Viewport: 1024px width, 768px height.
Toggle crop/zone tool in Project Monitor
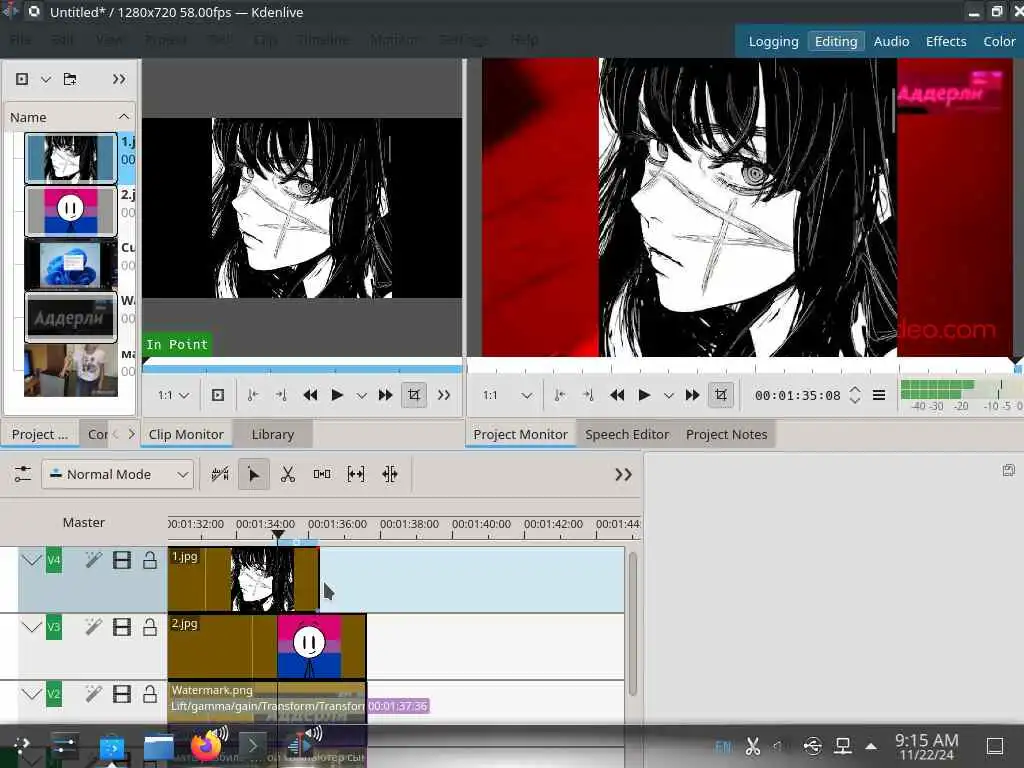[720, 395]
